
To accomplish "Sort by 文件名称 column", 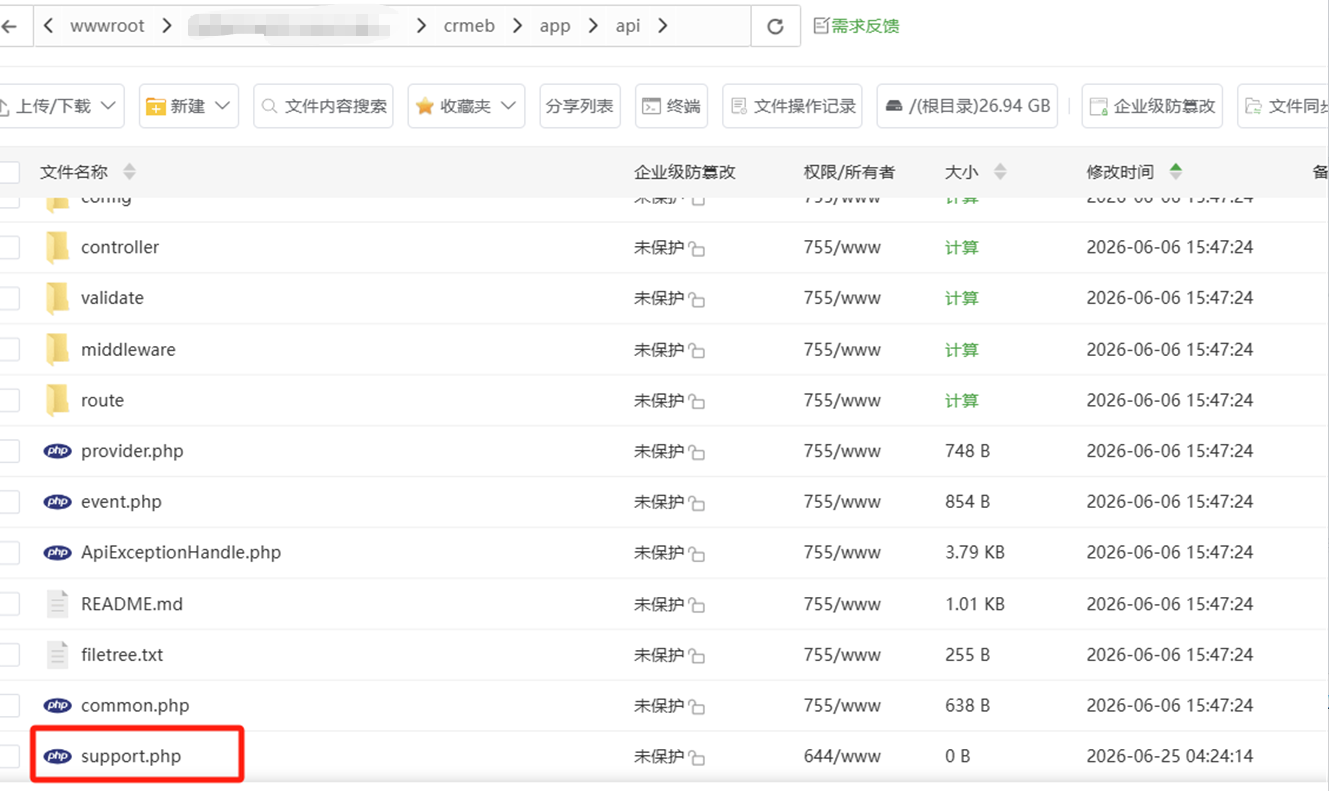I will (129, 172).
